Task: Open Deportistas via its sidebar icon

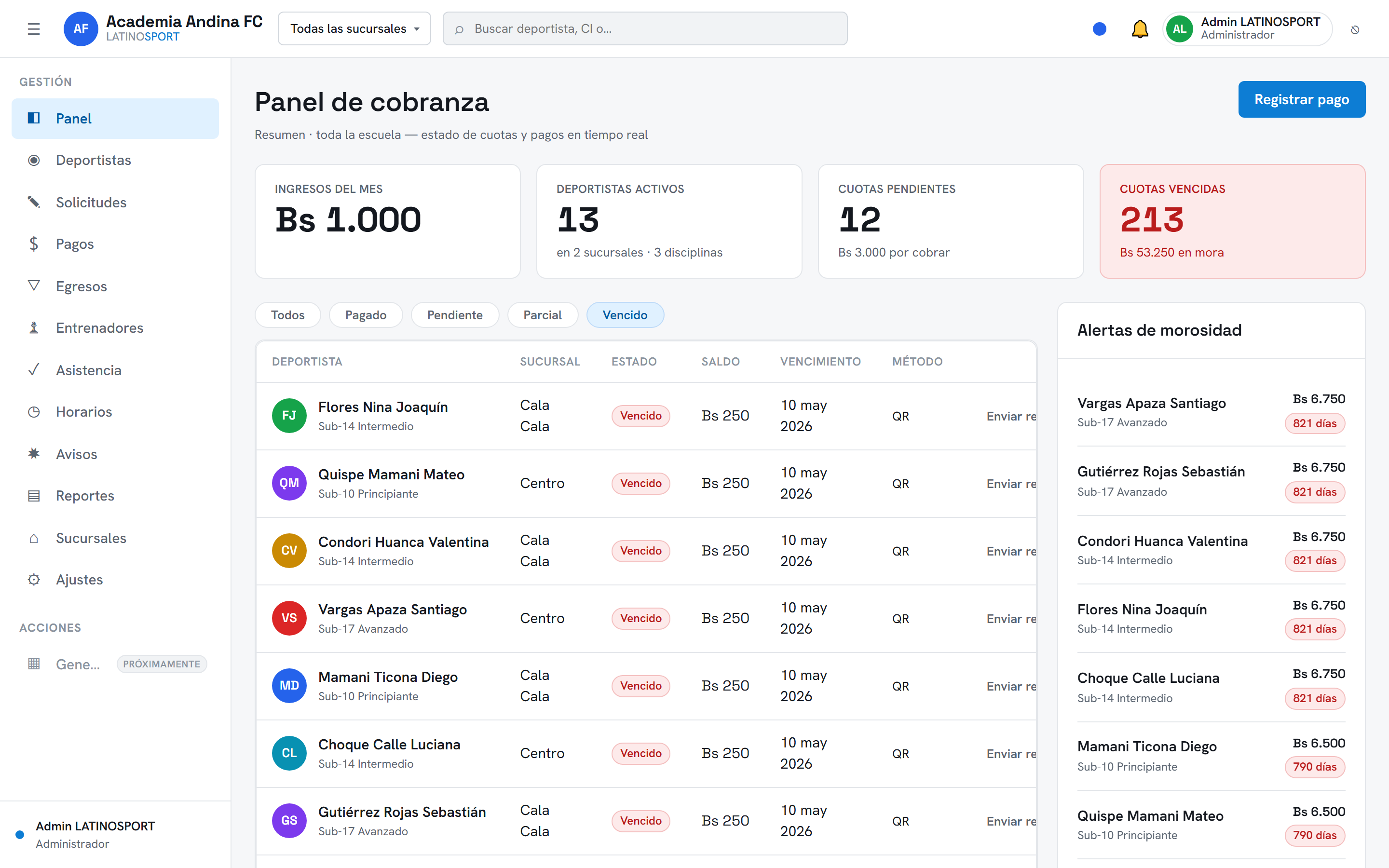Action: tap(34, 160)
